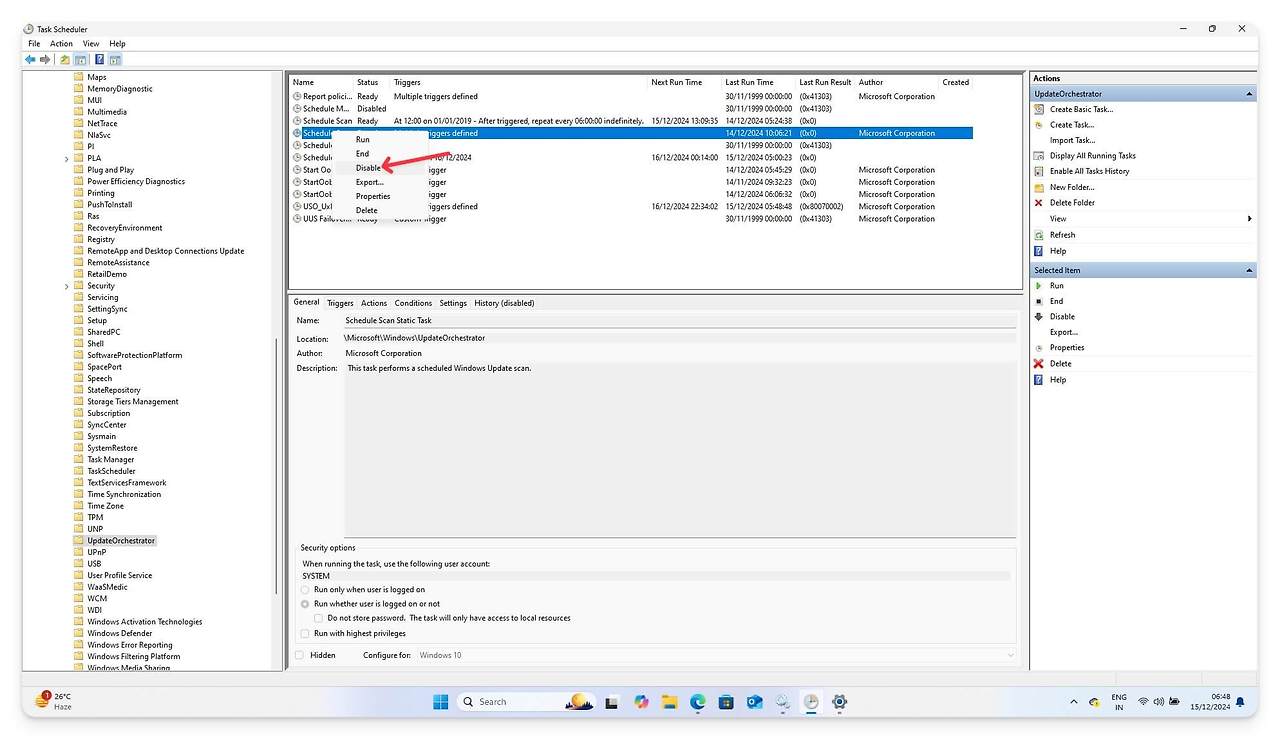Screen dimensions: 1280x739
Task: Check 'Run with highest privileges'
Action: tap(305, 633)
